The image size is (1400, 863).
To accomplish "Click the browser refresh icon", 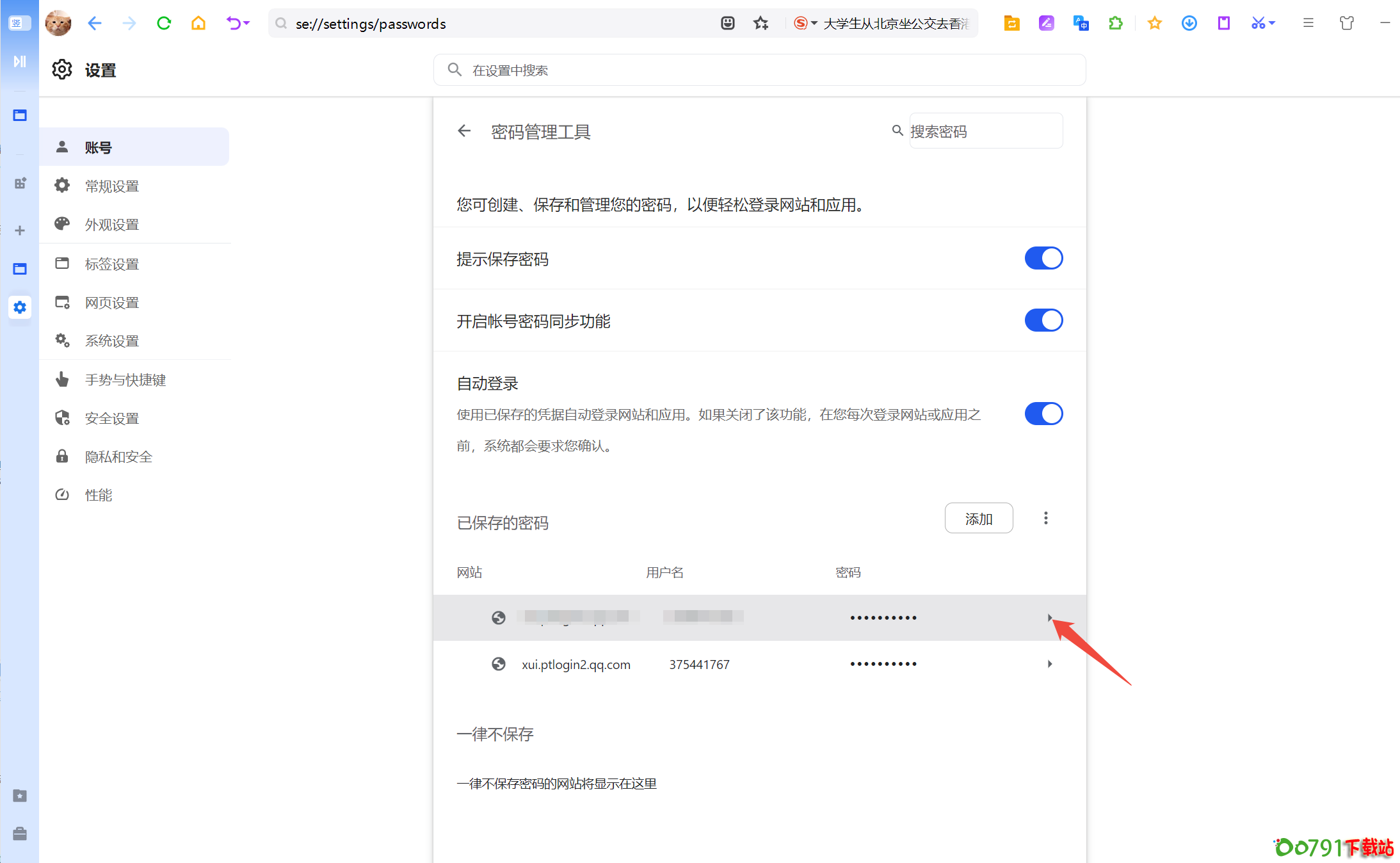I will 164,24.
